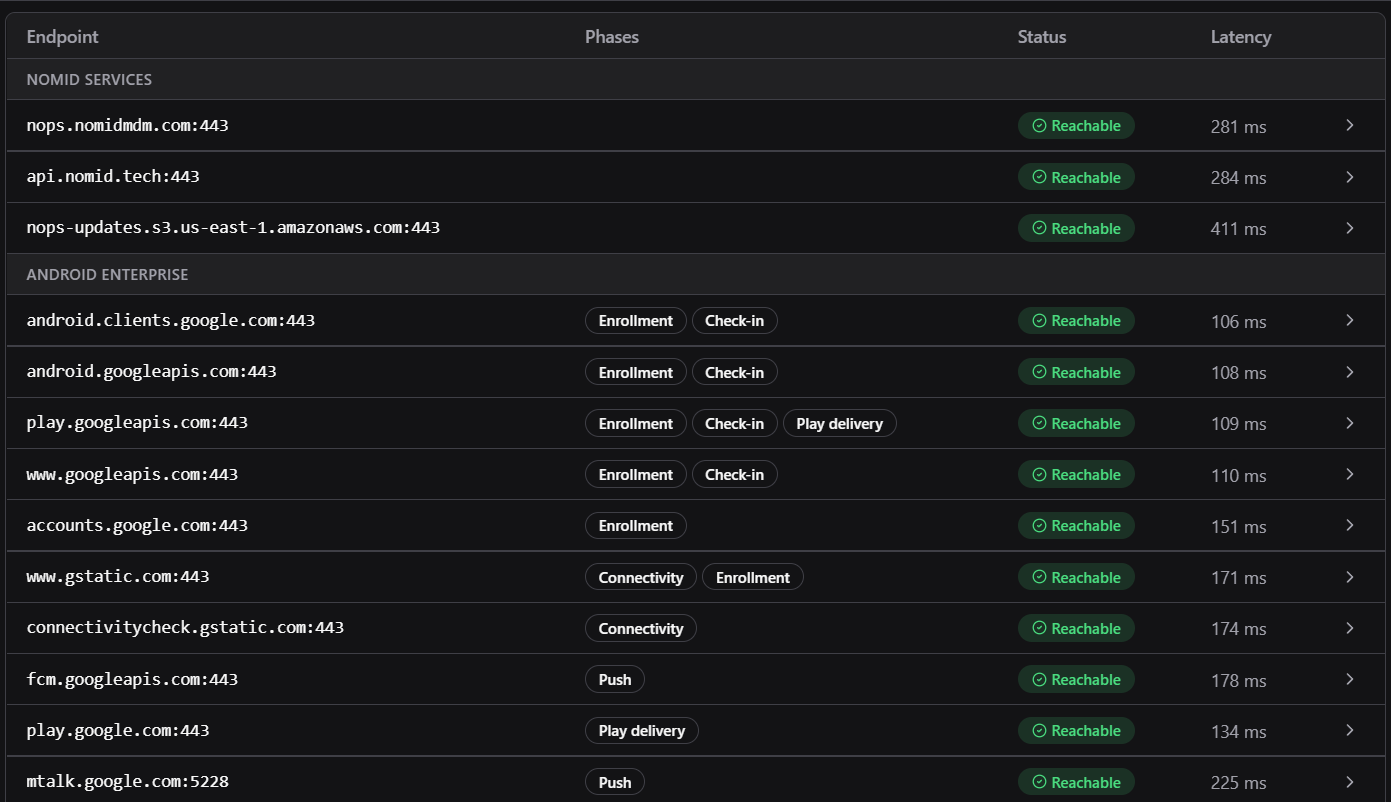Click Push tag on fcm.googleapis.com row
The width and height of the screenshot is (1391, 802).
pos(615,680)
